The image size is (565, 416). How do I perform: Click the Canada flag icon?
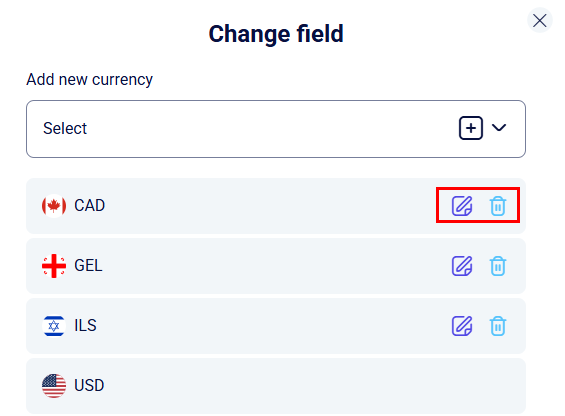(x=54, y=206)
